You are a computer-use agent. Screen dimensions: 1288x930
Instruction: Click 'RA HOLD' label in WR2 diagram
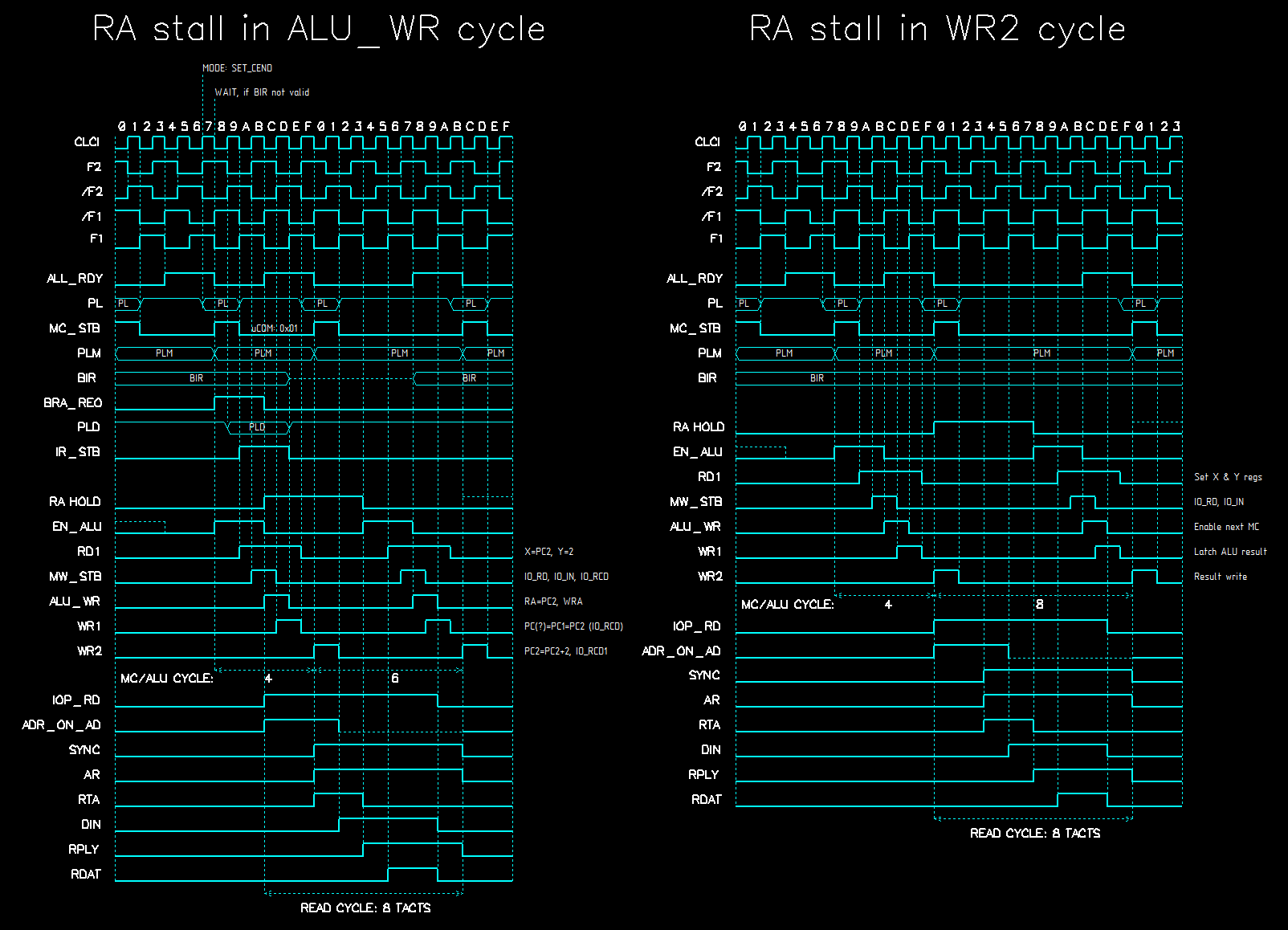(699, 427)
